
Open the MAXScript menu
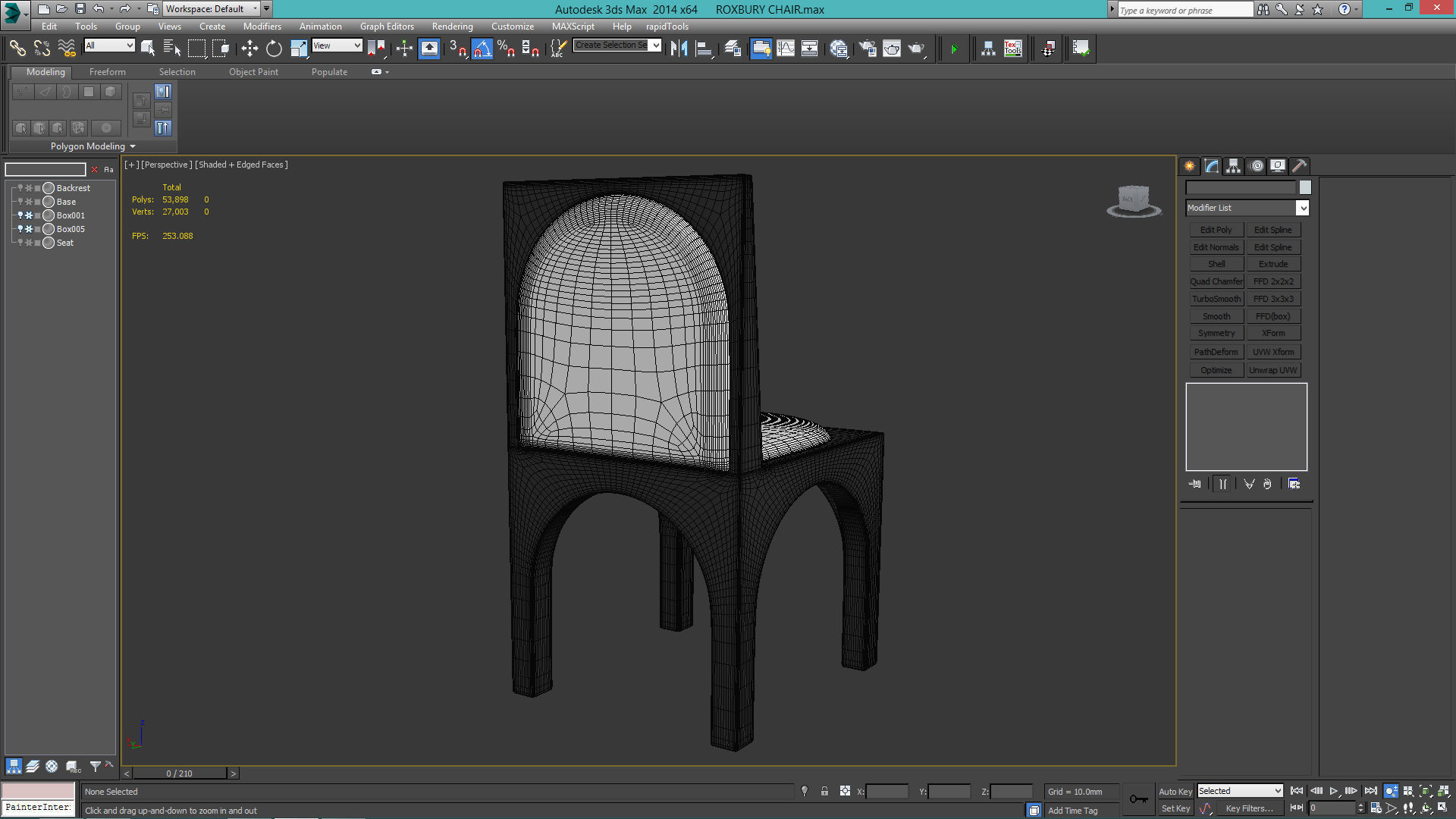point(573,27)
